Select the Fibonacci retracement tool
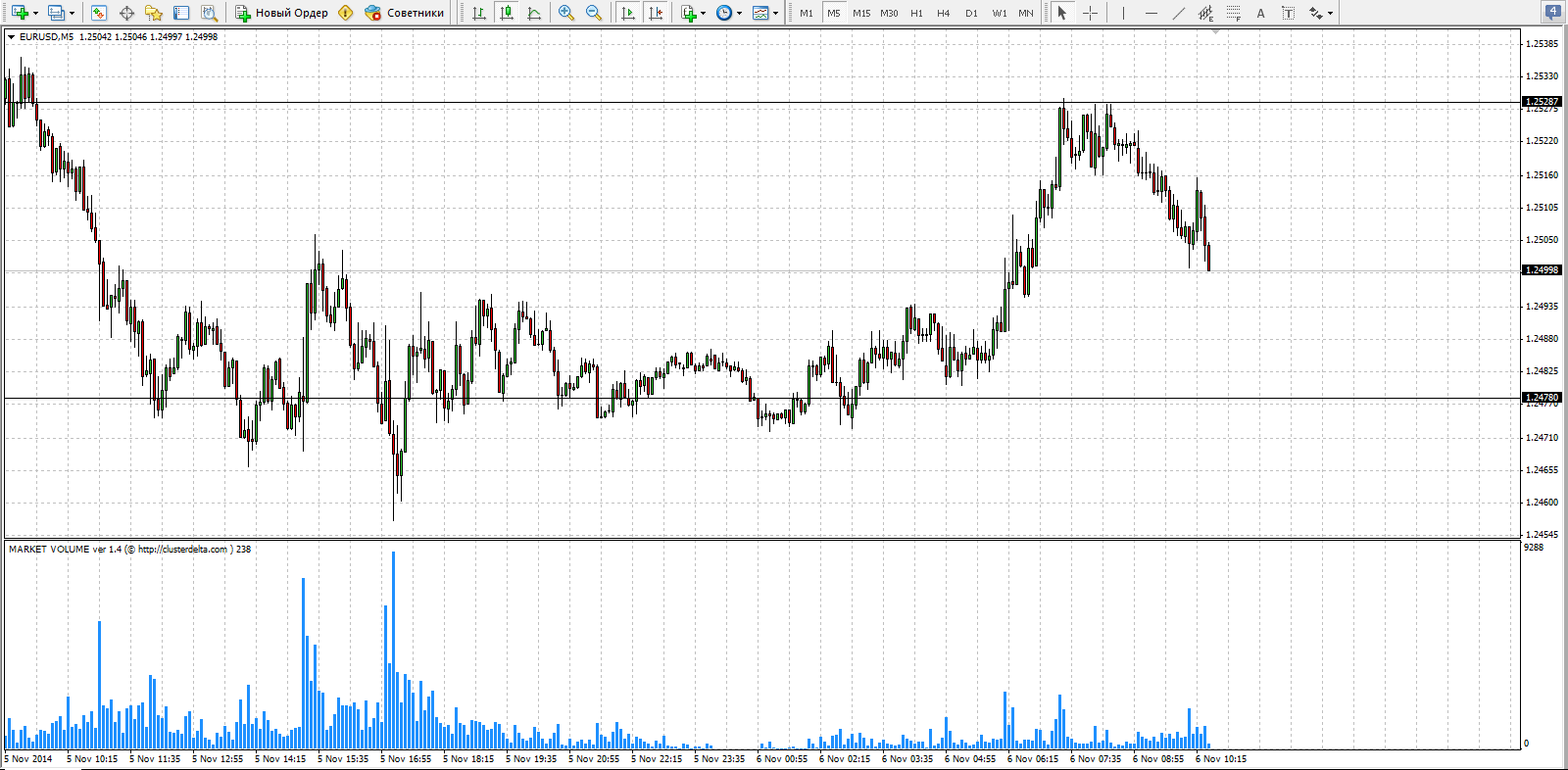 [x=1233, y=13]
